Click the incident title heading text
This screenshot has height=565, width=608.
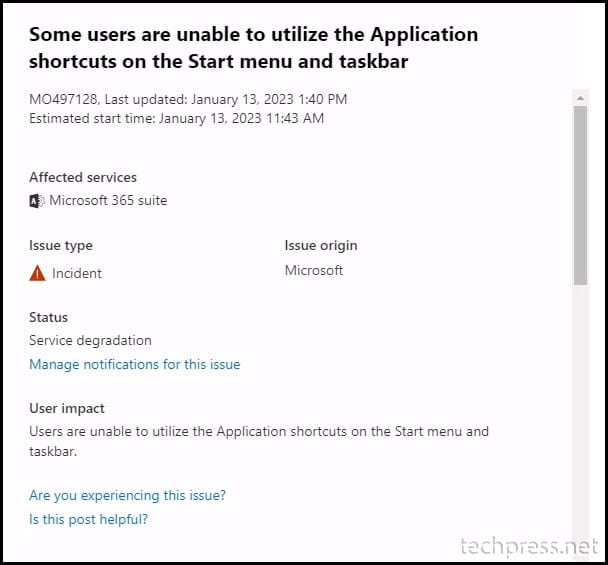[254, 48]
